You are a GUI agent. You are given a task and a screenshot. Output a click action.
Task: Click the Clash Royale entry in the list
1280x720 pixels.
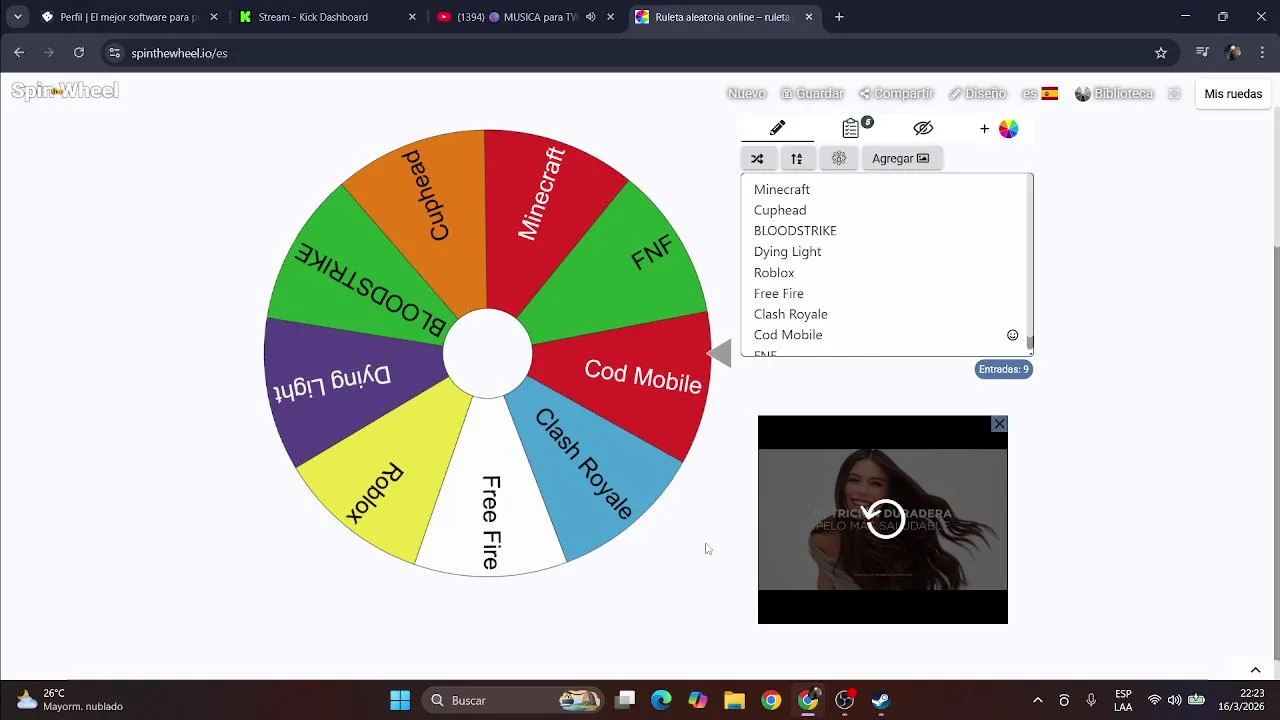tap(790, 314)
